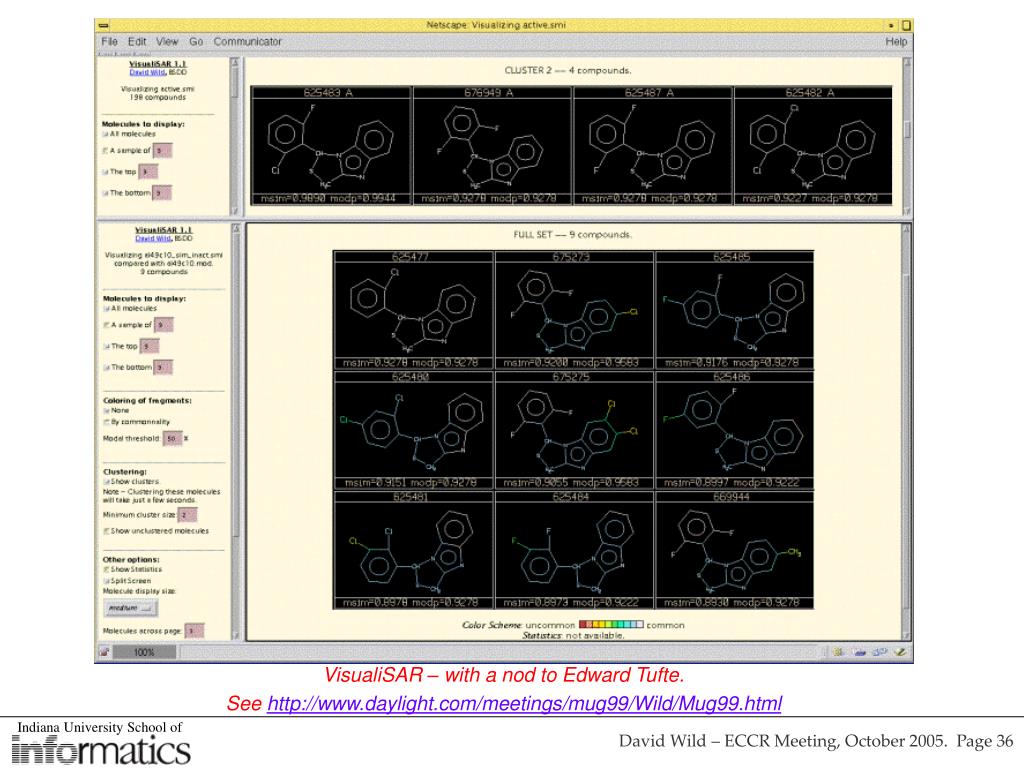The image size is (1024, 768).
Task: Select compound 675275 thumbnail in full set
Action: 574,430
